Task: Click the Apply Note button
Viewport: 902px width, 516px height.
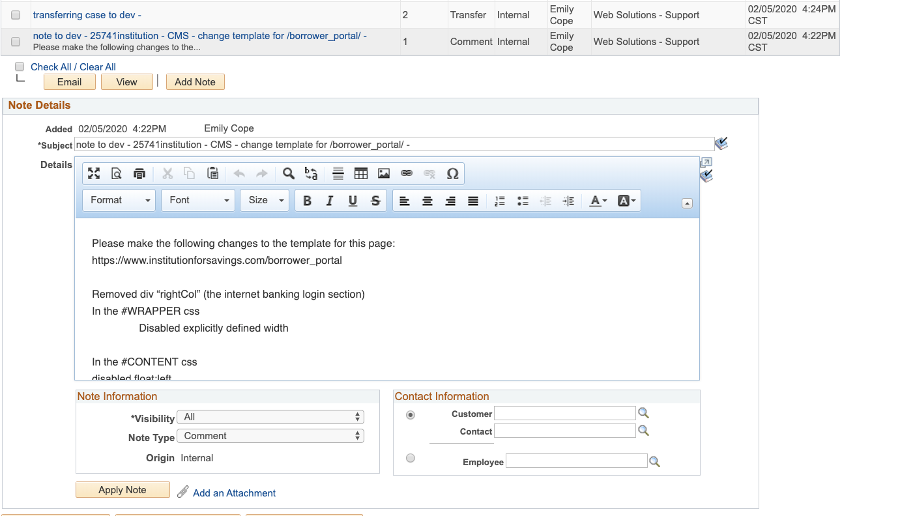Action: click(122, 490)
